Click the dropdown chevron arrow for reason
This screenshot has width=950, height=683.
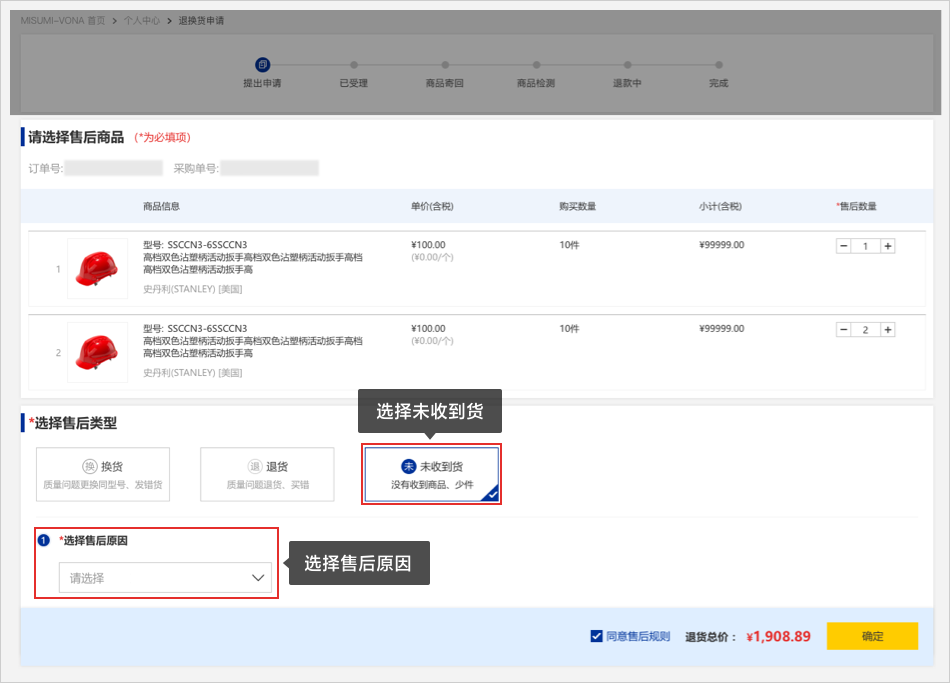(258, 578)
